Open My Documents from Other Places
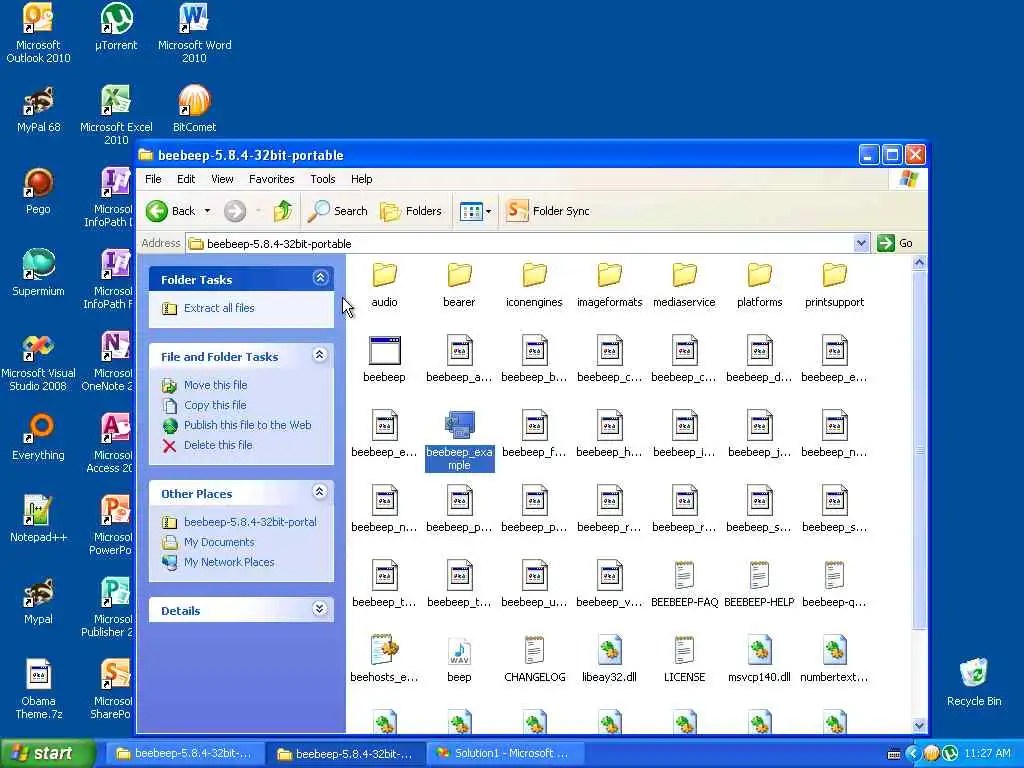The width and height of the screenshot is (1024, 768). pyautogui.click(x=219, y=543)
